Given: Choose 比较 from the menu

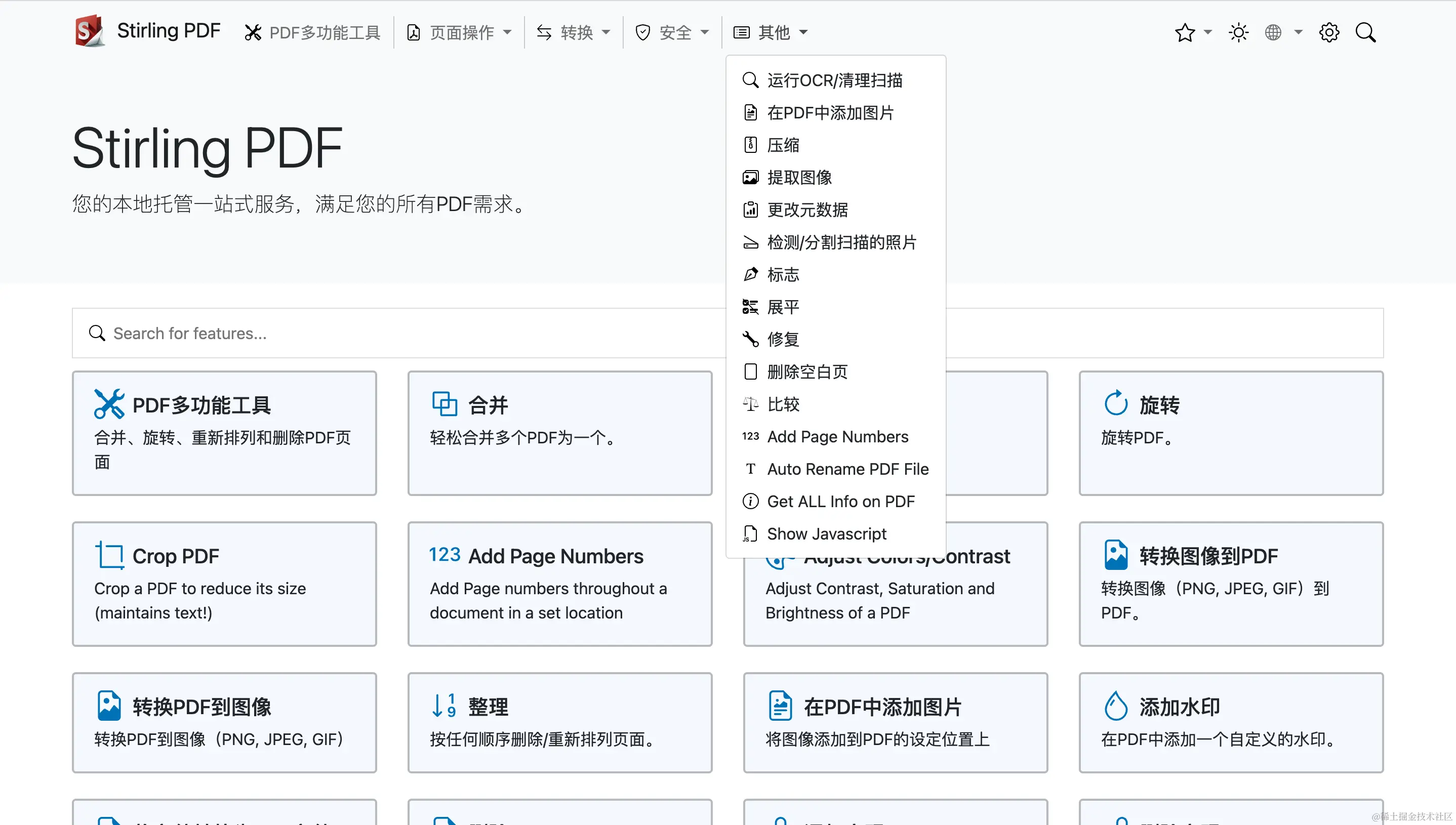Looking at the screenshot, I should (835, 404).
